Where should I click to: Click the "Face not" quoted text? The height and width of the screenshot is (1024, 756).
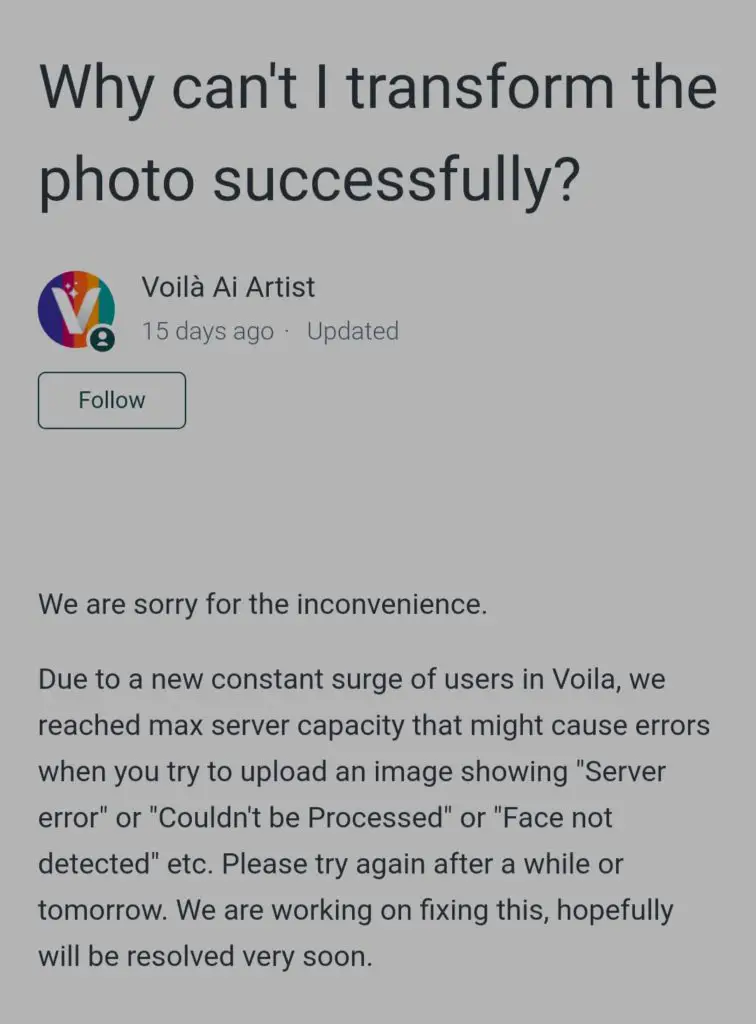tap(553, 818)
